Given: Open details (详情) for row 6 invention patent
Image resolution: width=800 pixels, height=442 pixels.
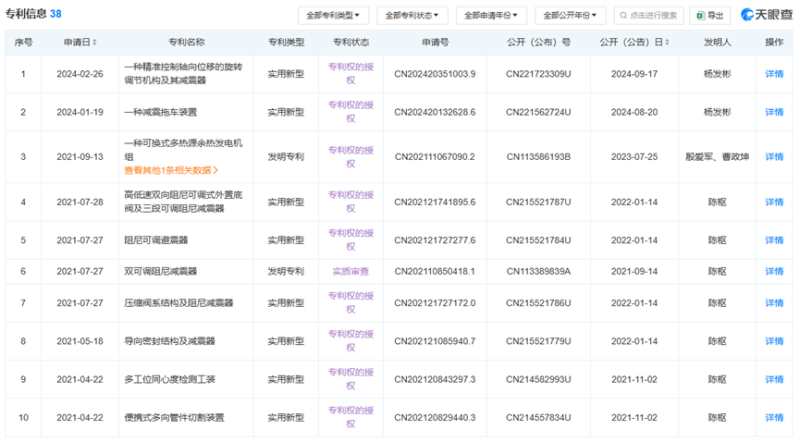Looking at the screenshot, I should click(774, 271).
